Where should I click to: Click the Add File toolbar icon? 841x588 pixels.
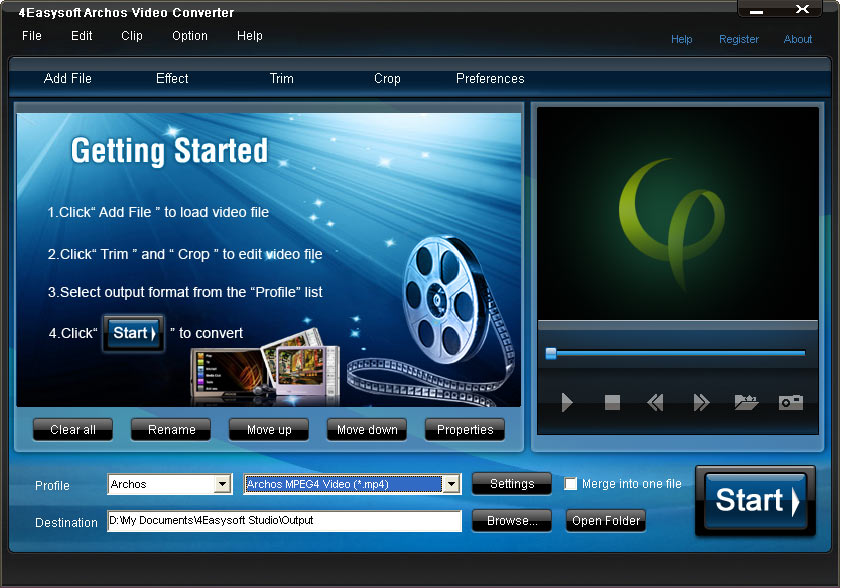click(x=67, y=78)
